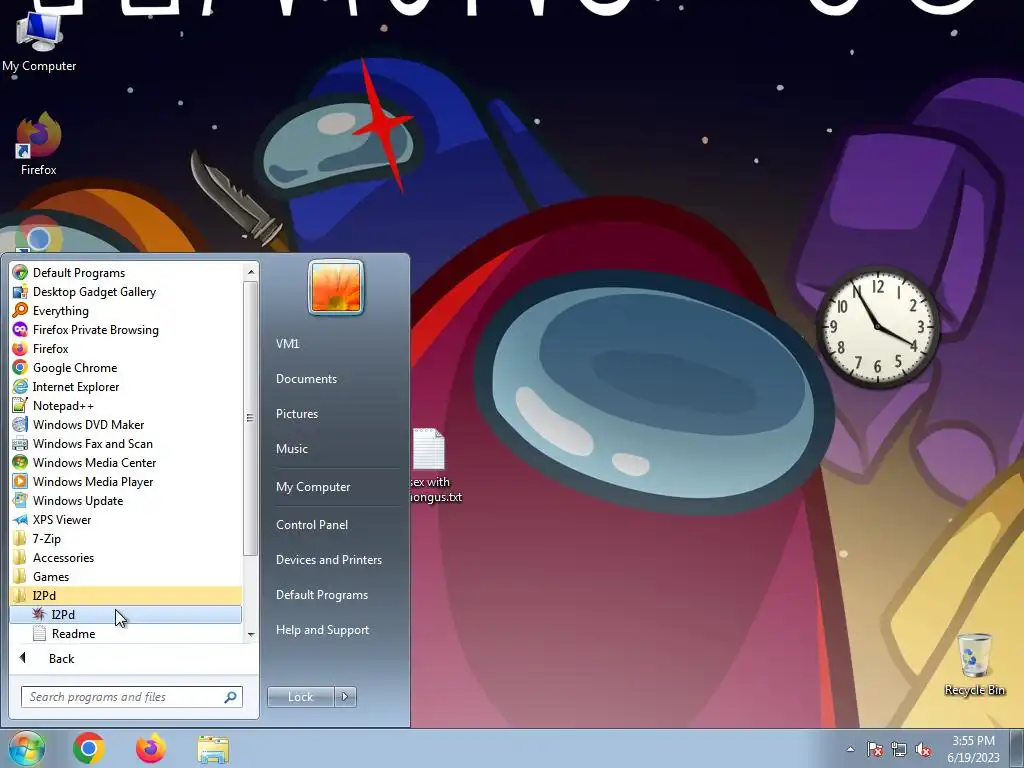Click the network status tray icon
Image resolution: width=1024 pixels, height=768 pixels.
[899, 749]
